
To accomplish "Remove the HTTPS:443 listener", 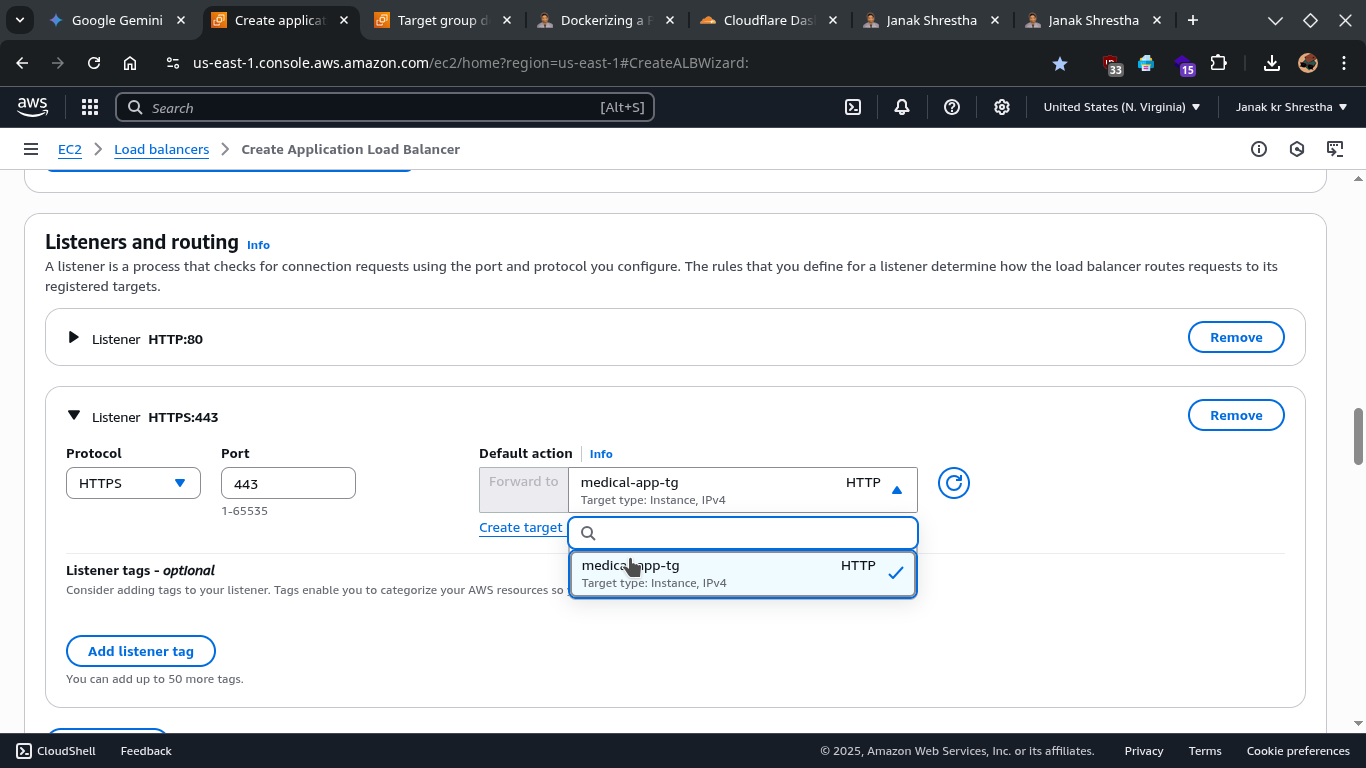I will pyautogui.click(x=1236, y=415).
